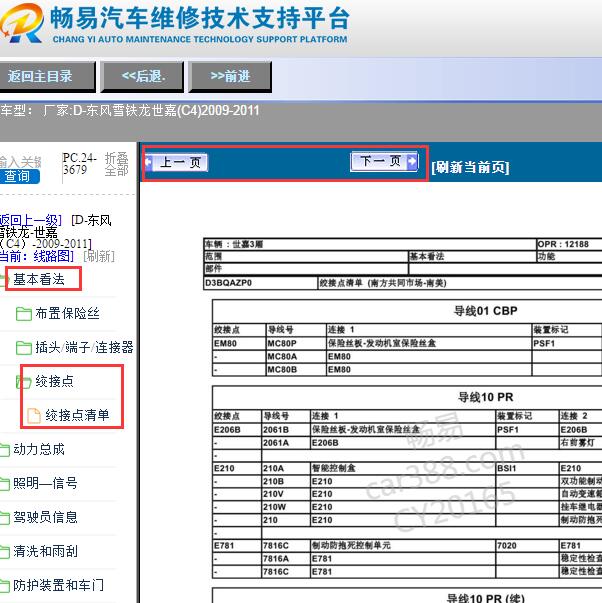Expand the 动力总成 category
This screenshot has height=603, width=602.
(x=39, y=449)
